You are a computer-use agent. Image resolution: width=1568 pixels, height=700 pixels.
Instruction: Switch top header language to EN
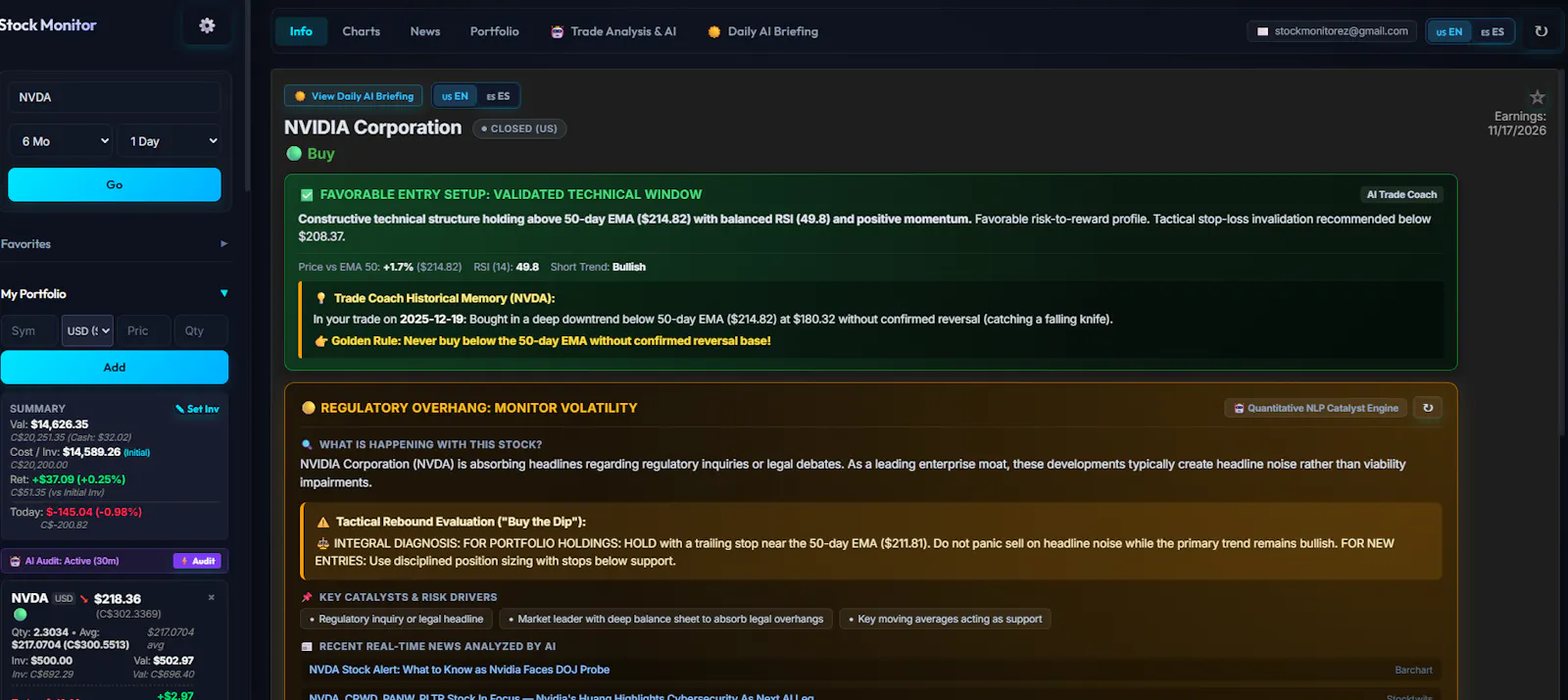[x=1449, y=31]
